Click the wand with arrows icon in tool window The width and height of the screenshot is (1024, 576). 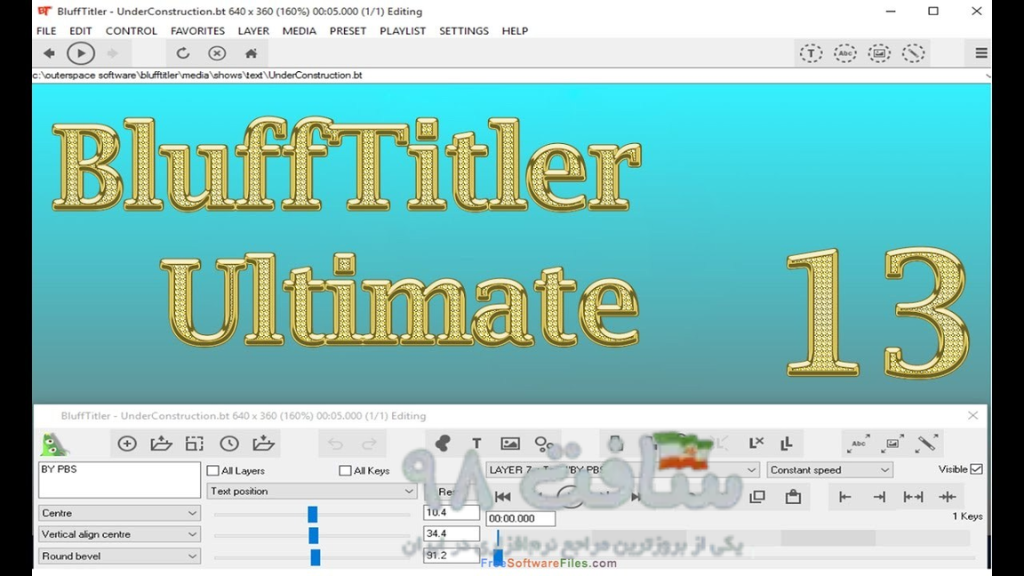927,443
